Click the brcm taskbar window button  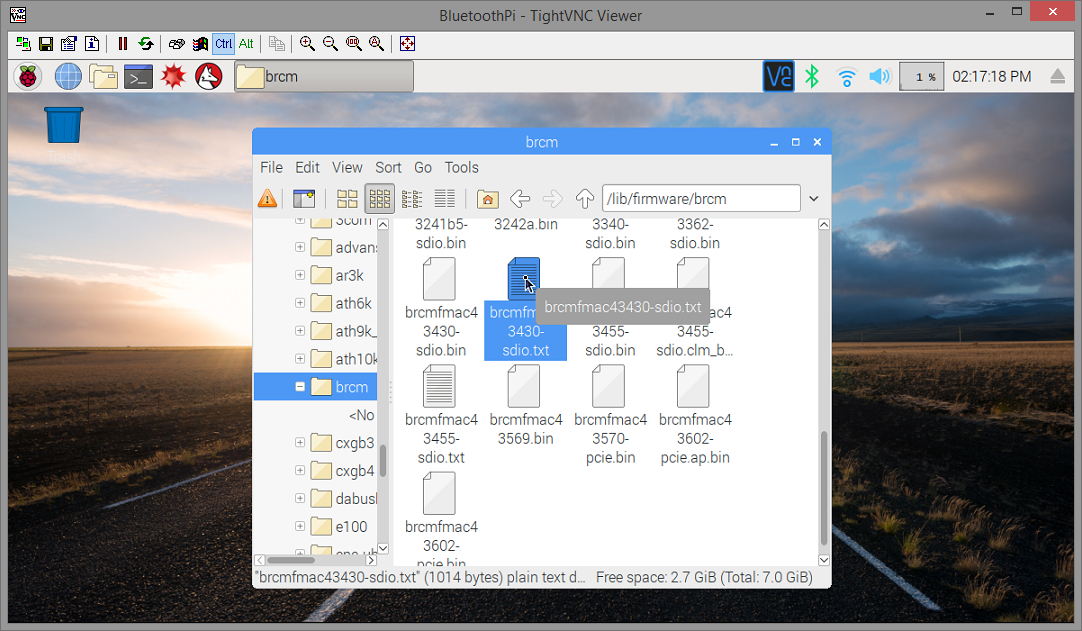point(324,77)
